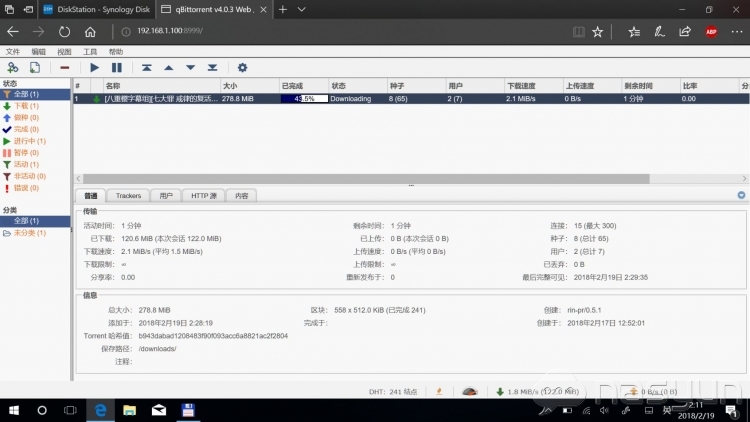
Task: Switch to the 用户 tab
Action: (166, 196)
